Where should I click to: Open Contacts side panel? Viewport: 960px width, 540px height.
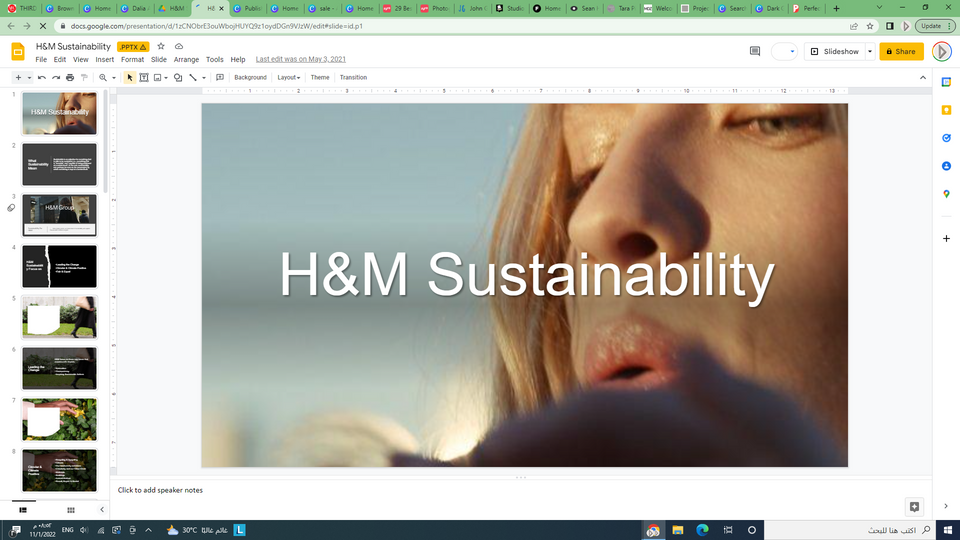946,166
